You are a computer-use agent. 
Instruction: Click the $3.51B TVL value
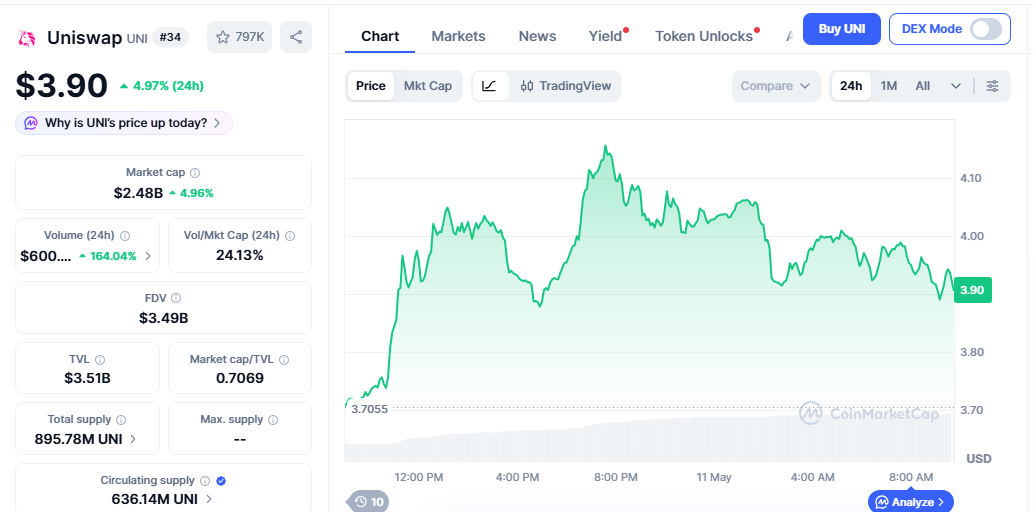pyautogui.click(x=88, y=378)
